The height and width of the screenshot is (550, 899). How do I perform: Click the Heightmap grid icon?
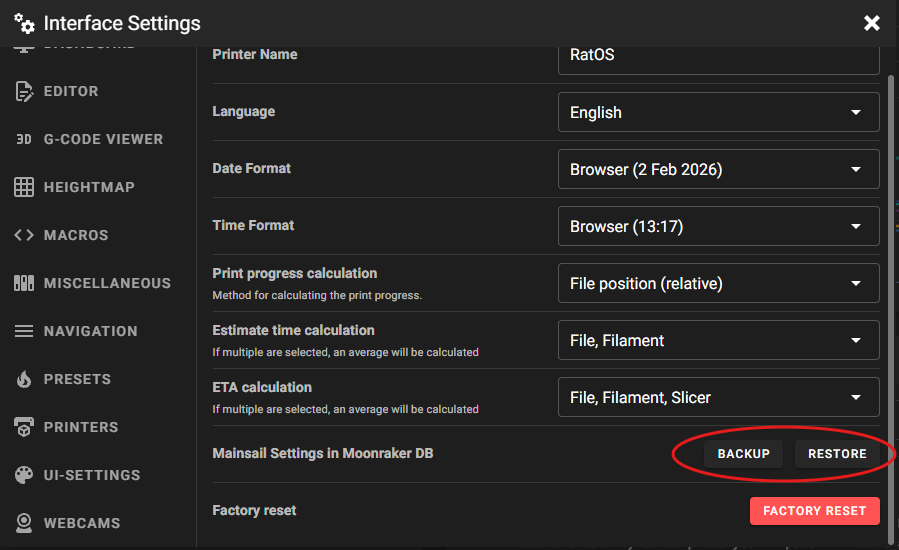click(24, 187)
